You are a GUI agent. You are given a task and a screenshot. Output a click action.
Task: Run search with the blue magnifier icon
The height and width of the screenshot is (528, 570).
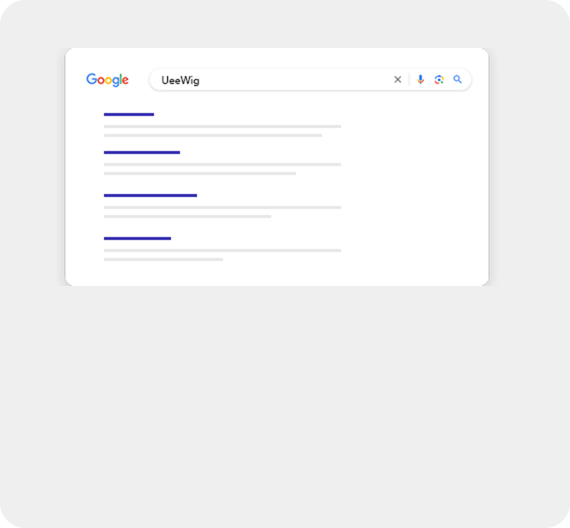(x=457, y=79)
